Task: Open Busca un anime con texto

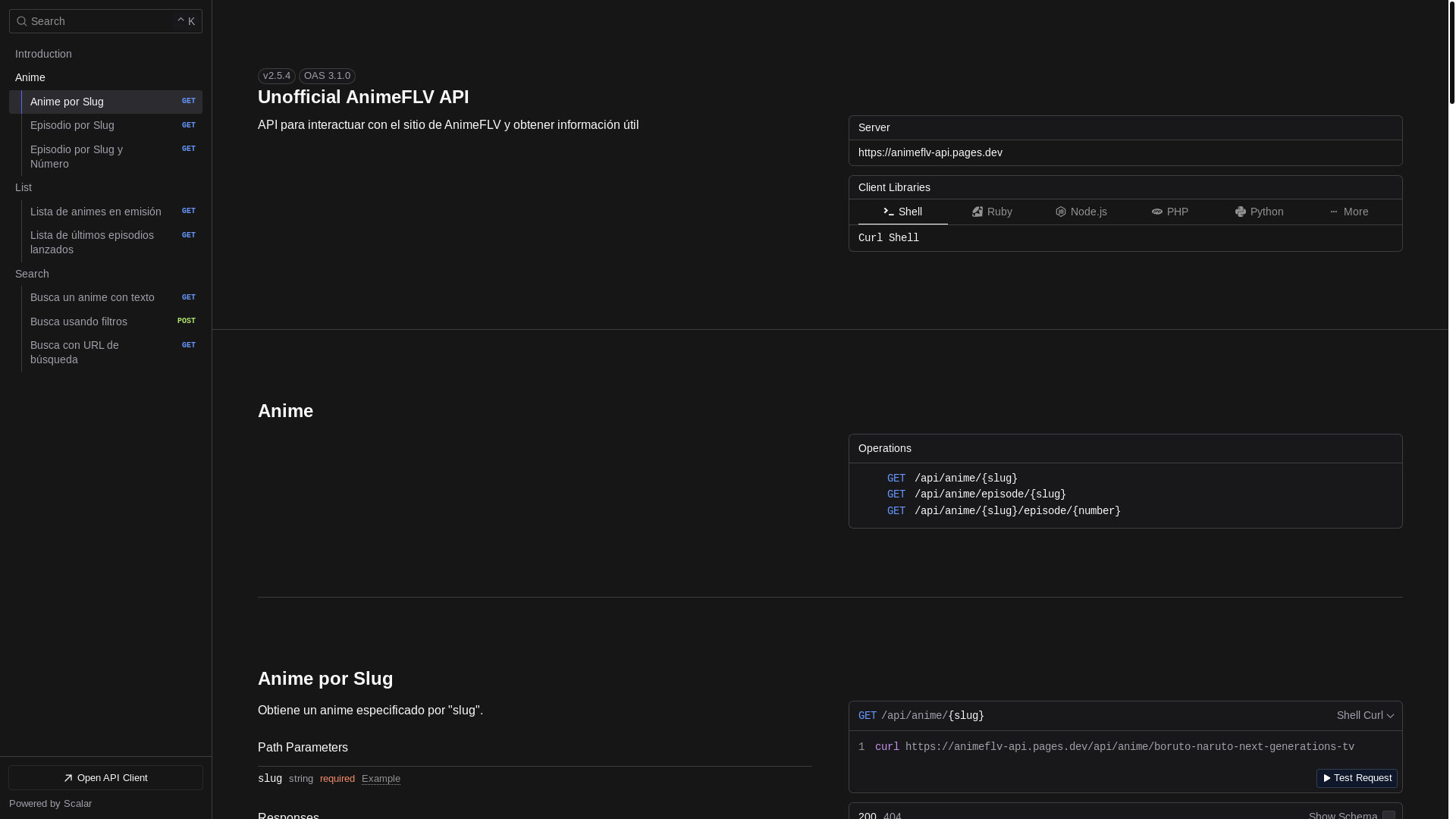Action: (105, 297)
